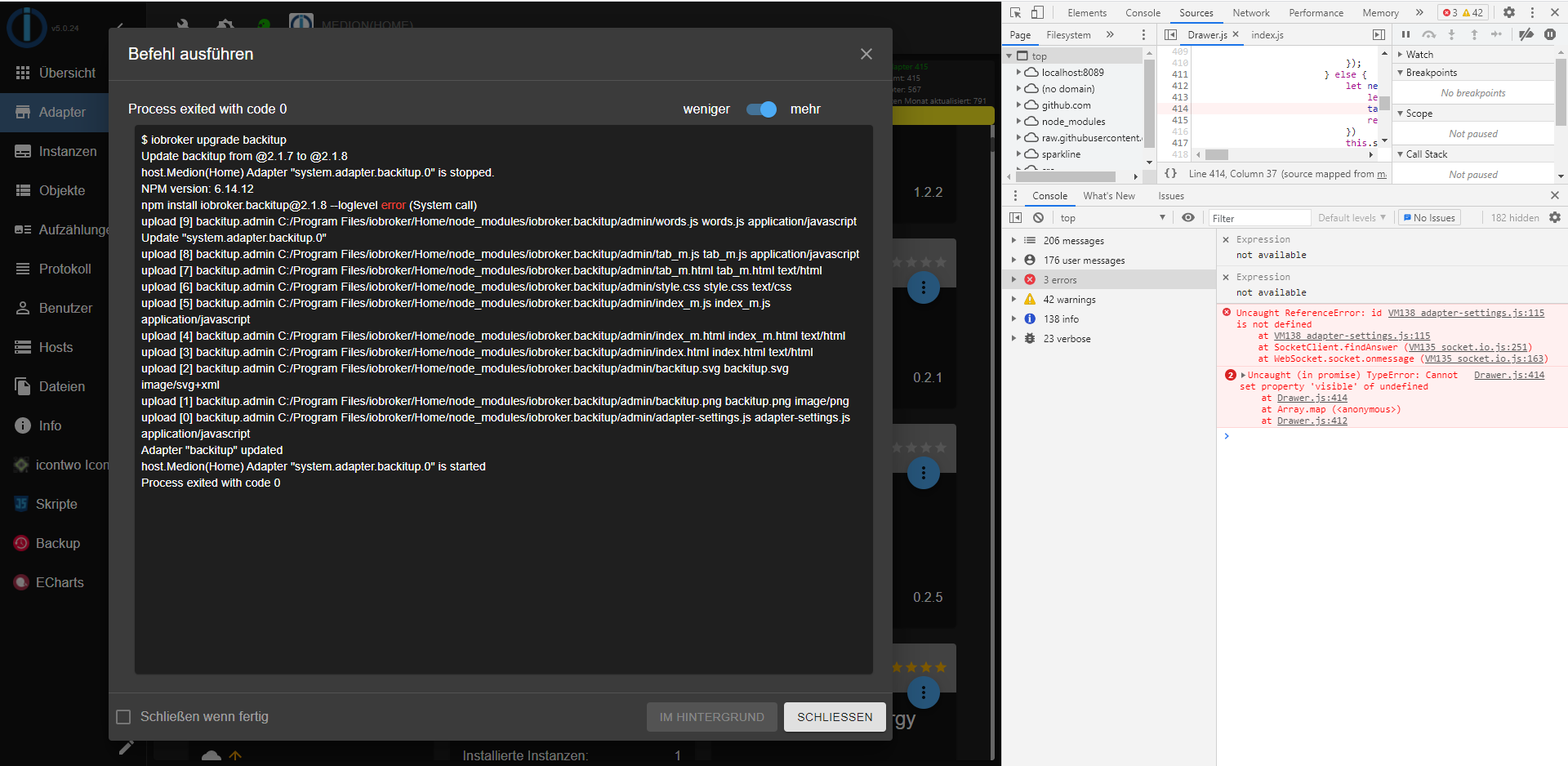
Task: Click the SCHLIESSEN button
Action: click(x=835, y=717)
